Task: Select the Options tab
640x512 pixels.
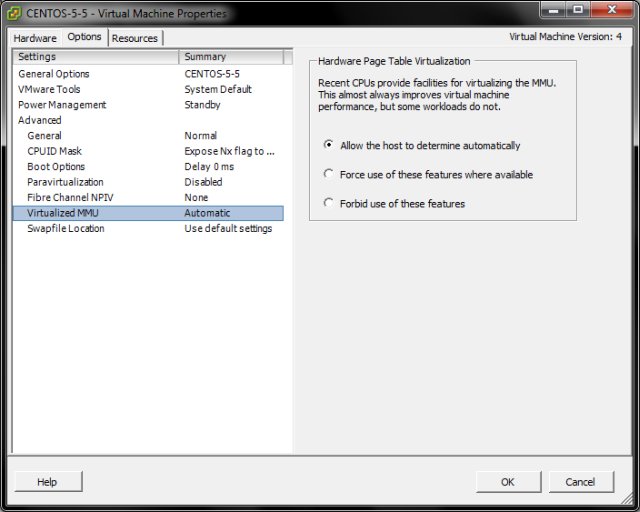Action: (x=84, y=37)
